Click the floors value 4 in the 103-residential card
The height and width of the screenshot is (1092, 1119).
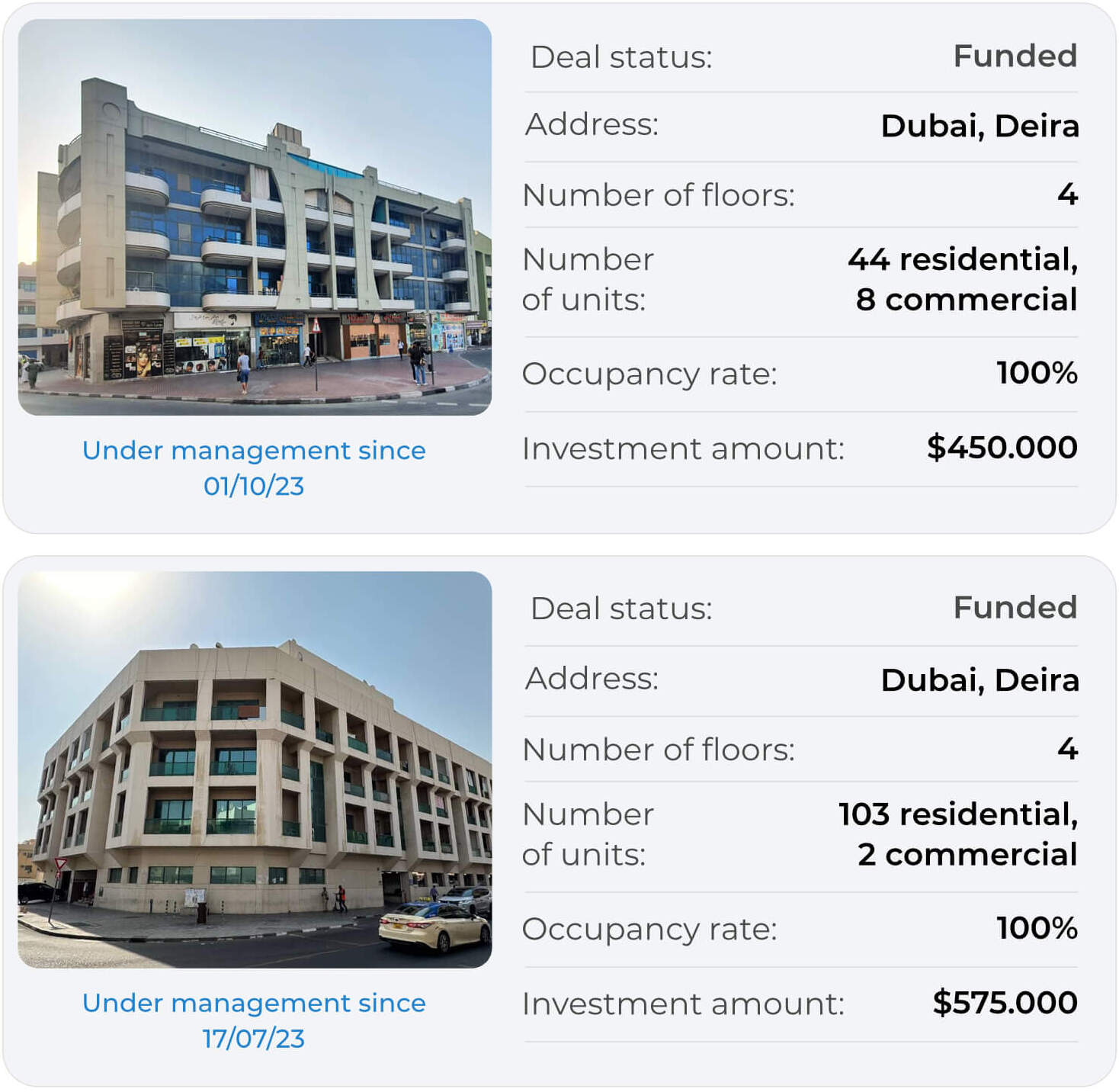tap(1067, 749)
